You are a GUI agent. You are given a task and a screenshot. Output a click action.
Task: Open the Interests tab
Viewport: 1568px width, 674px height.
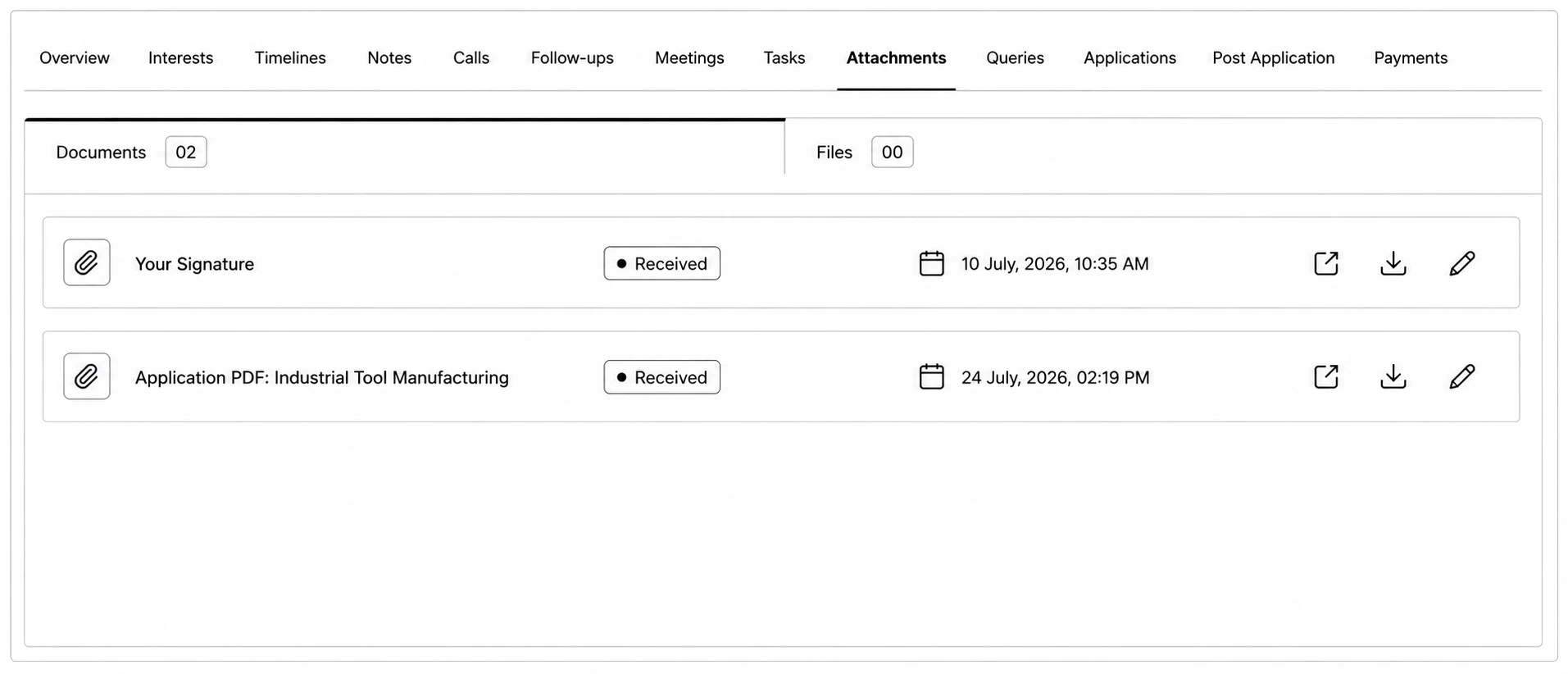coord(180,58)
